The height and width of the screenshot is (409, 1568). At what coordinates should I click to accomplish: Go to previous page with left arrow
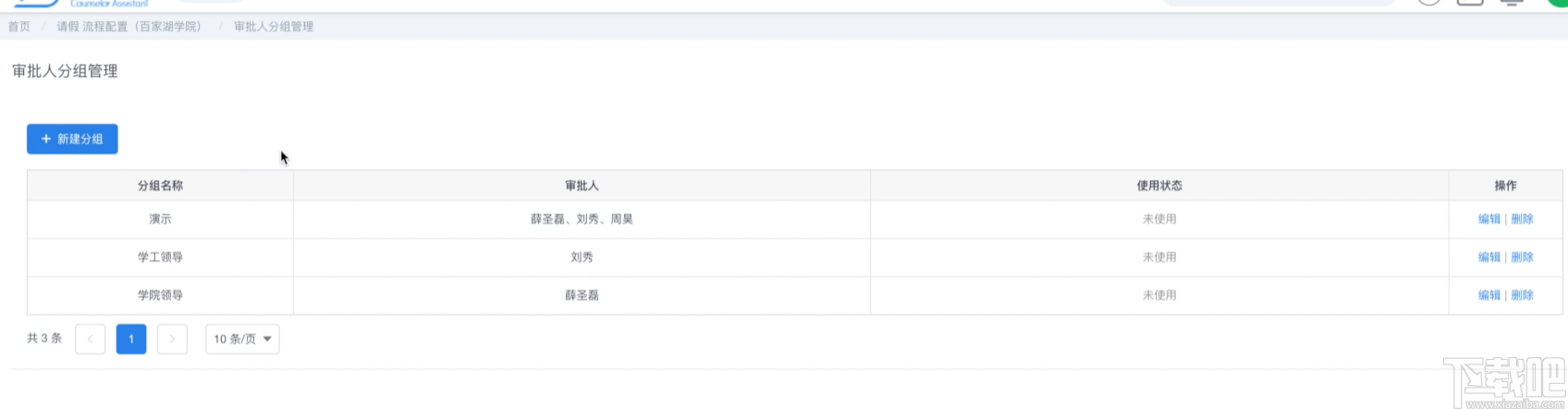pos(90,339)
